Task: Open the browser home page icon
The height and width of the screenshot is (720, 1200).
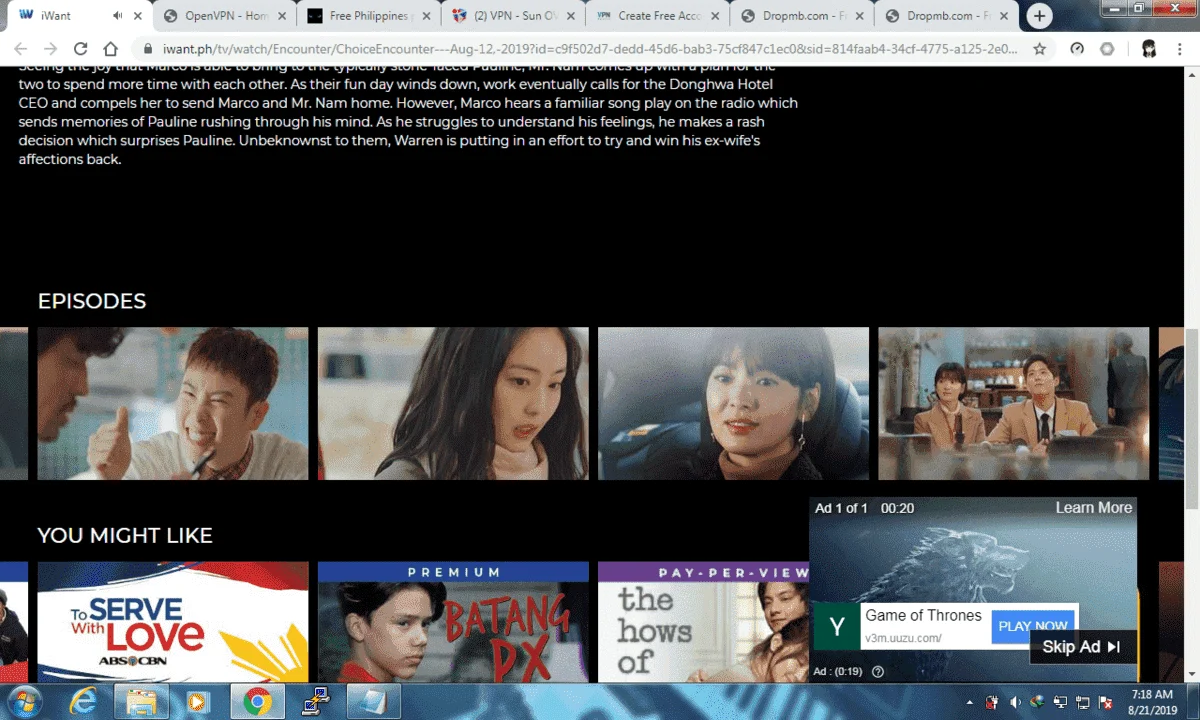Action: tap(111, 48)
